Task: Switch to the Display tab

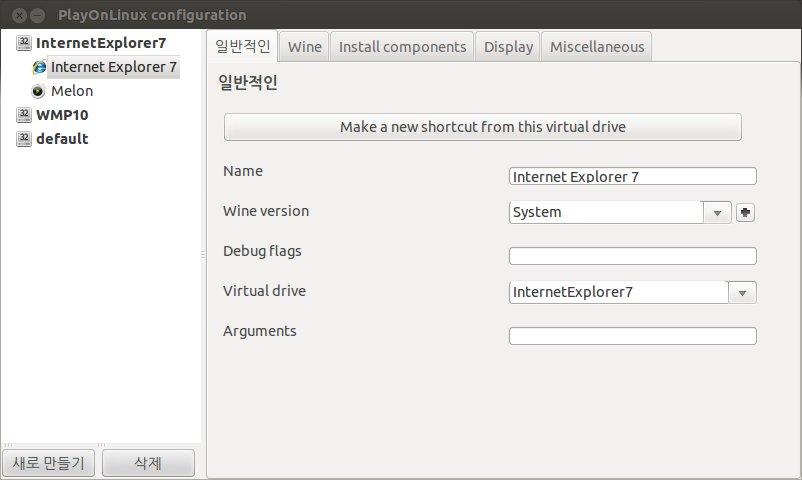Action: (508, 47)
